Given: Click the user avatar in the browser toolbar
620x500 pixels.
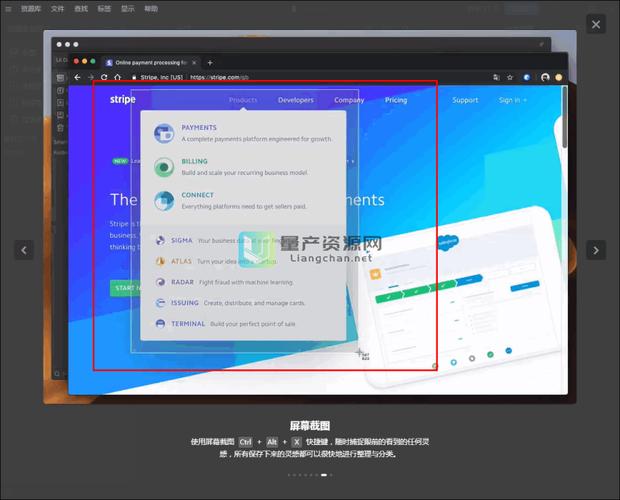Looking at the screenshot, I should (545, 77).
